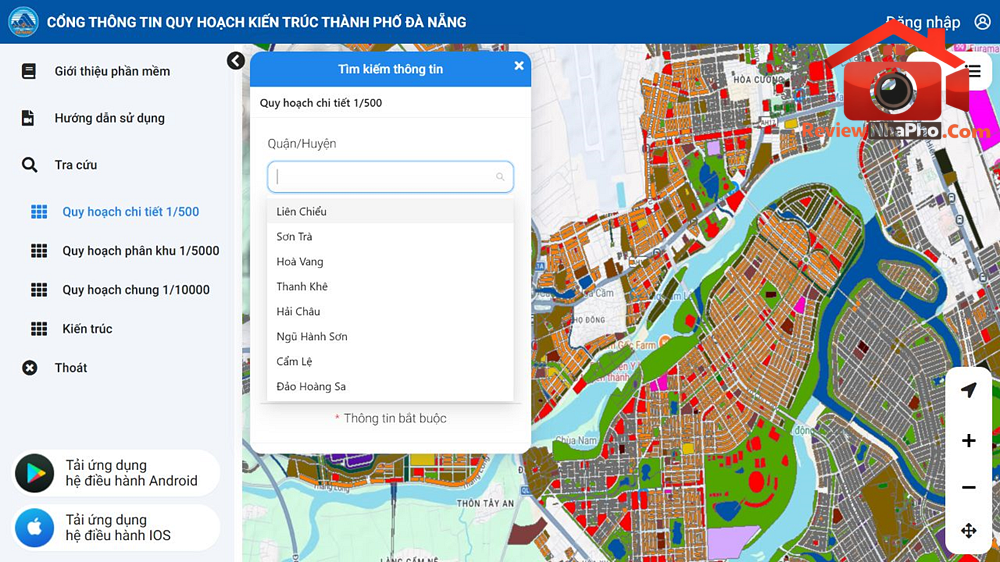Click grid icon beside Kiến trúc

[39, 329]
